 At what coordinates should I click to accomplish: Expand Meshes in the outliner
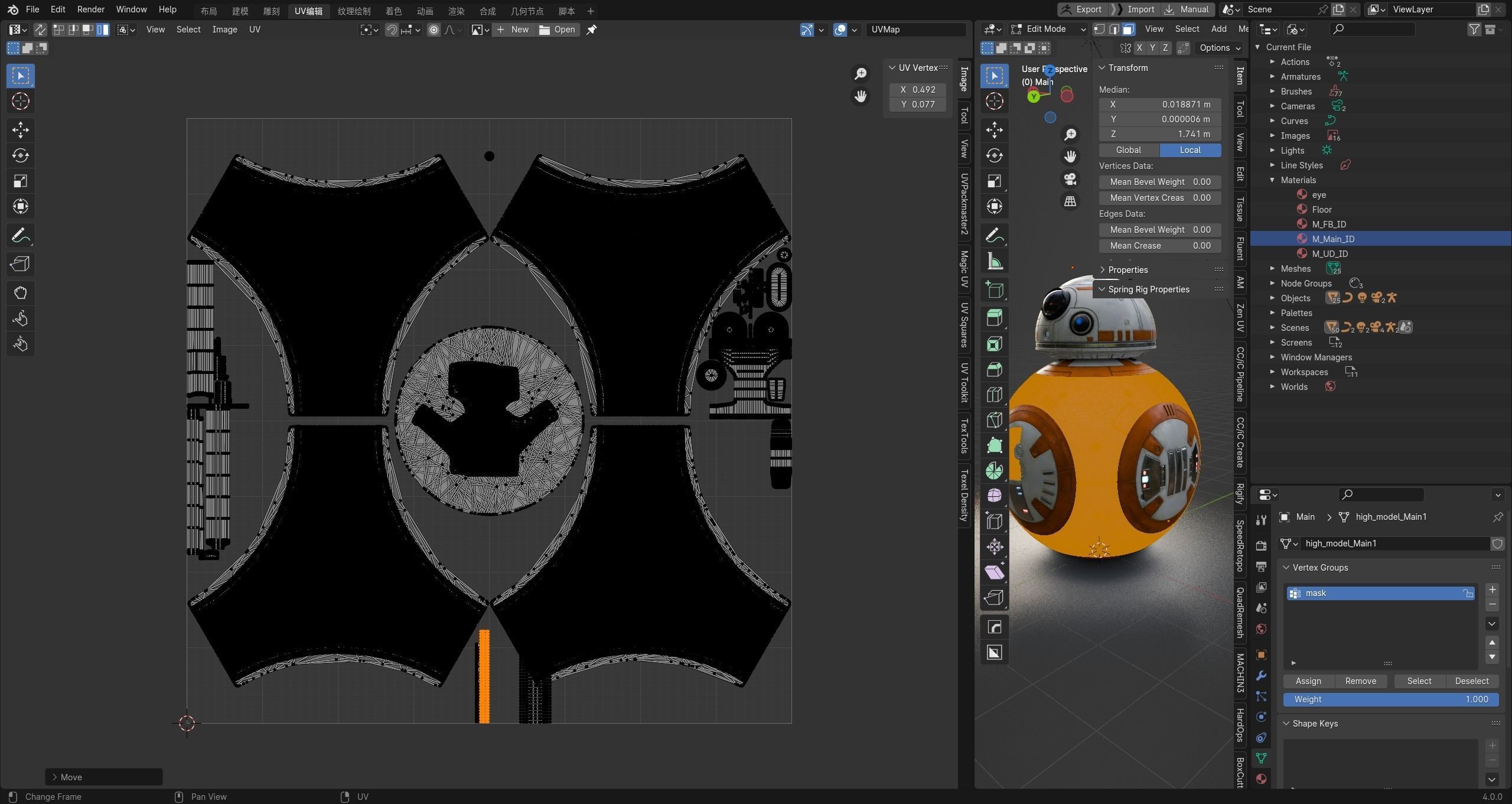click(1272, 269)
